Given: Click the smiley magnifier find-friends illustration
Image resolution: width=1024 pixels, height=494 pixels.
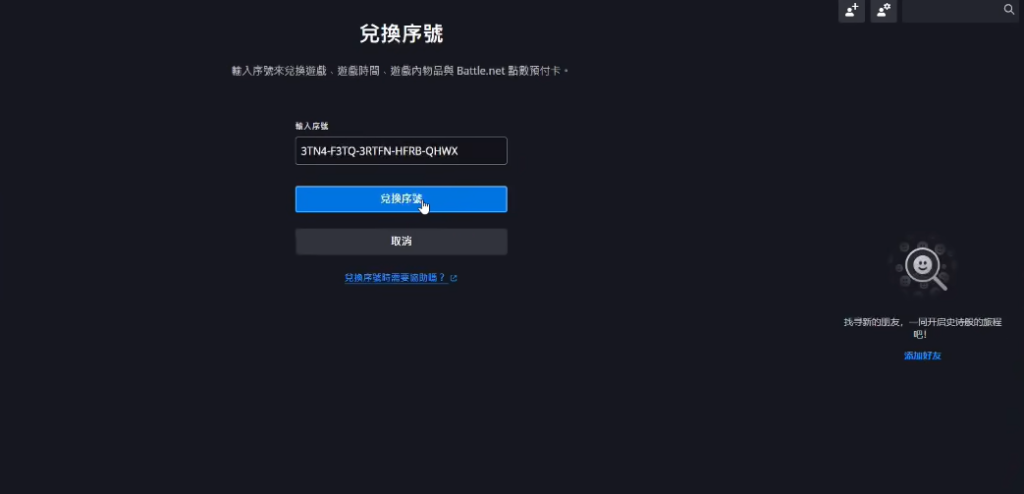Looking at the screenshot, I should click(923, 266).
